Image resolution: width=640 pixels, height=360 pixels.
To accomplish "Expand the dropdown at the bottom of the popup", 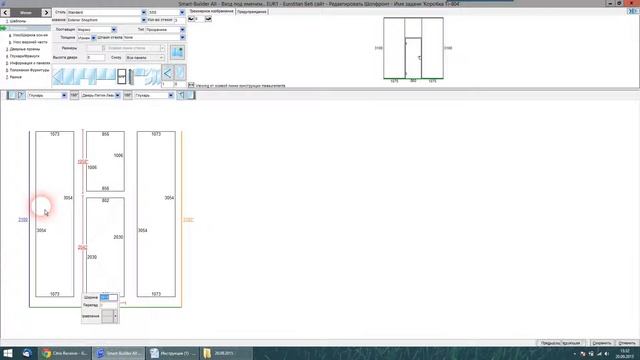I will [116, 316].
